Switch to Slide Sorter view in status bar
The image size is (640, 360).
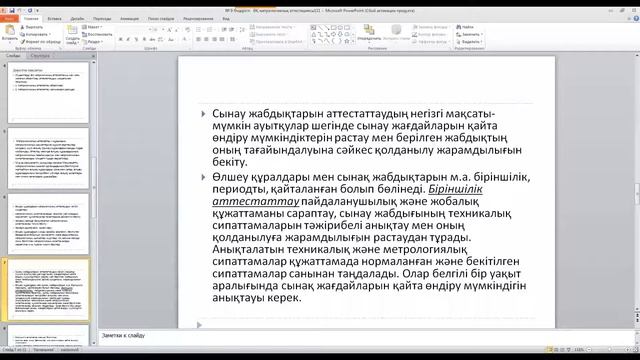[x=556, y=350]
